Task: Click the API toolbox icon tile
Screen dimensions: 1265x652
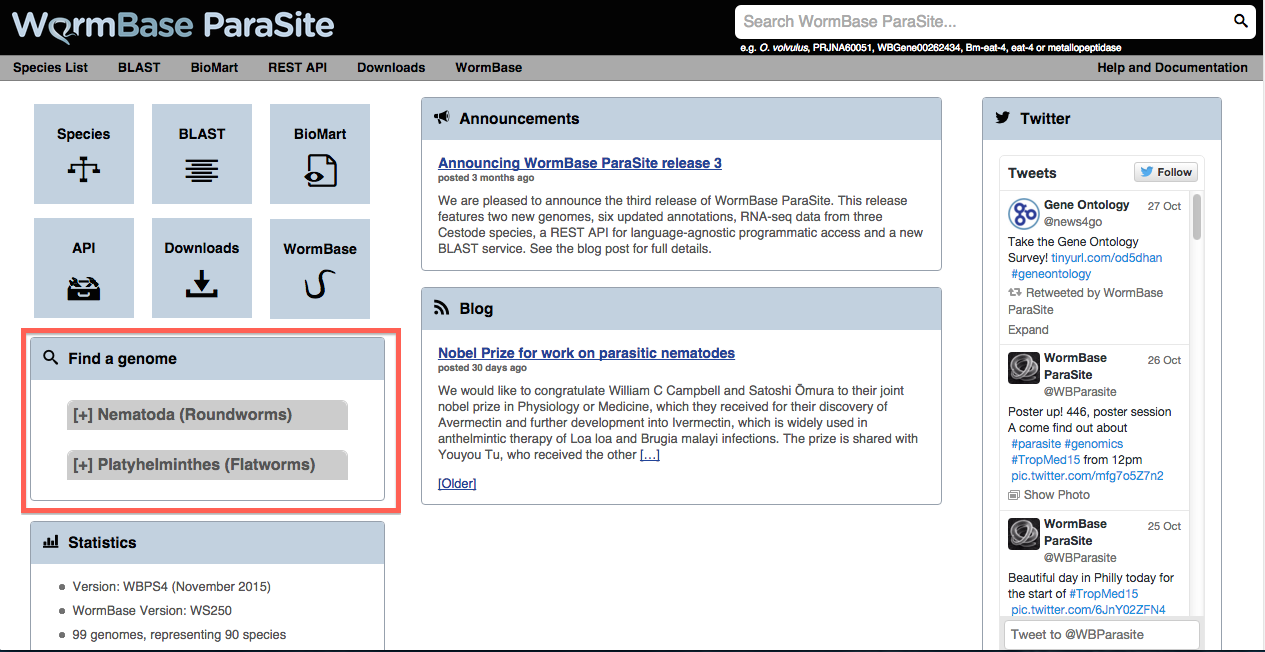Action: click(x=84, y=269)
